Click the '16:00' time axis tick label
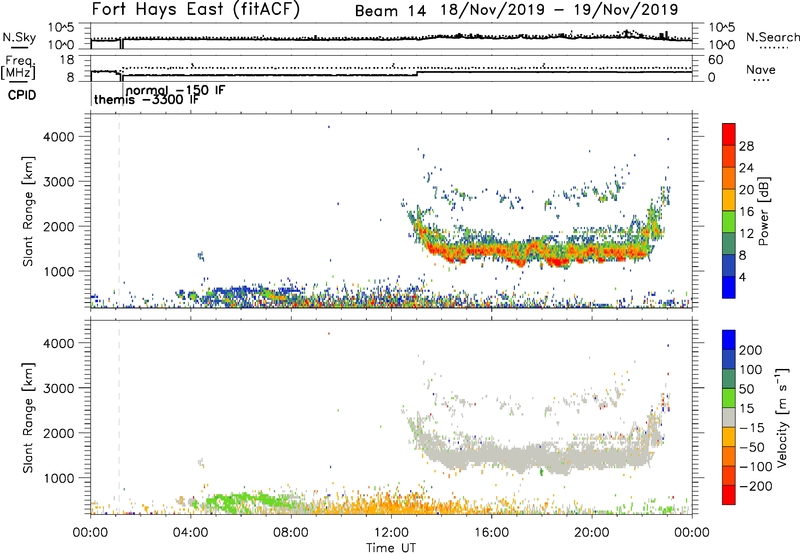The height and width of the screenshot is (554, 800). [x=491, y=533]
